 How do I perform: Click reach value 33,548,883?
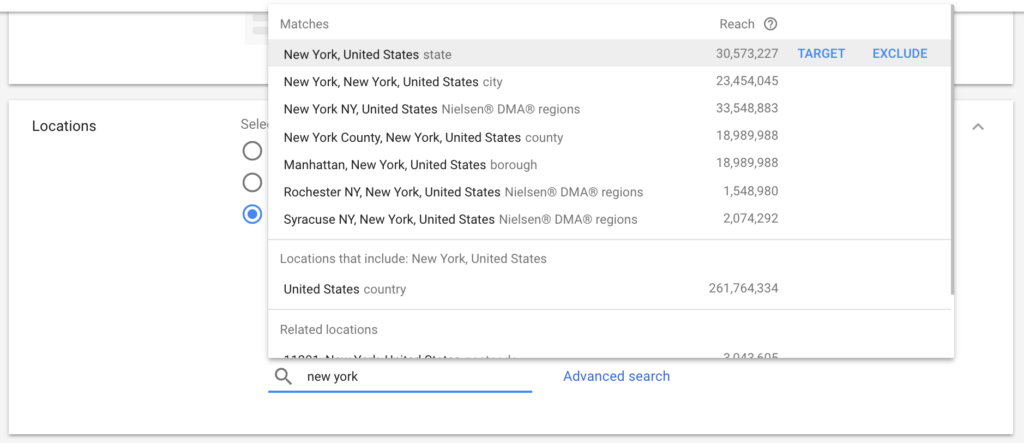(x=747, y=108)
